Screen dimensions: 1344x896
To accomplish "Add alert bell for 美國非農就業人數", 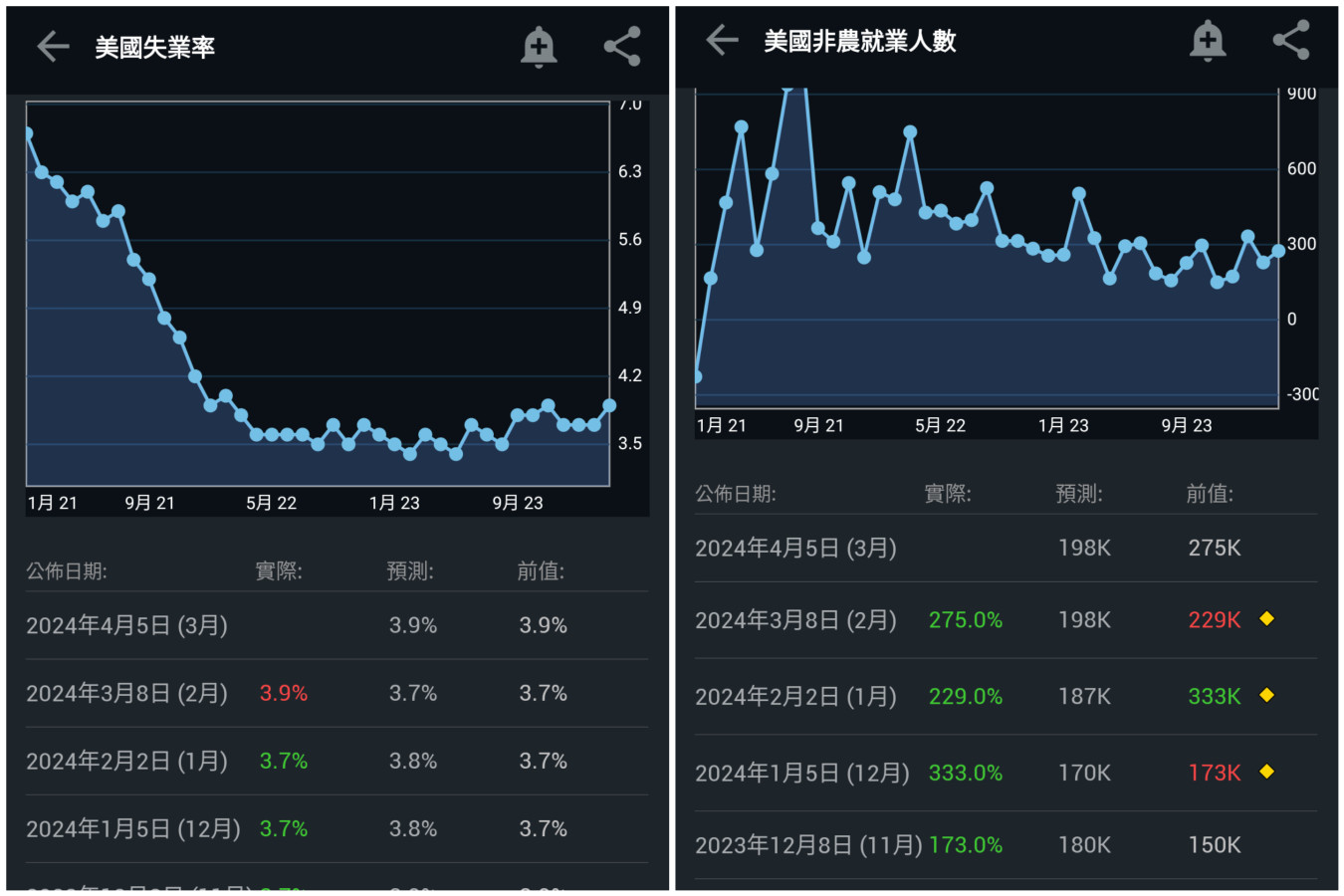I will point(1208,41).
